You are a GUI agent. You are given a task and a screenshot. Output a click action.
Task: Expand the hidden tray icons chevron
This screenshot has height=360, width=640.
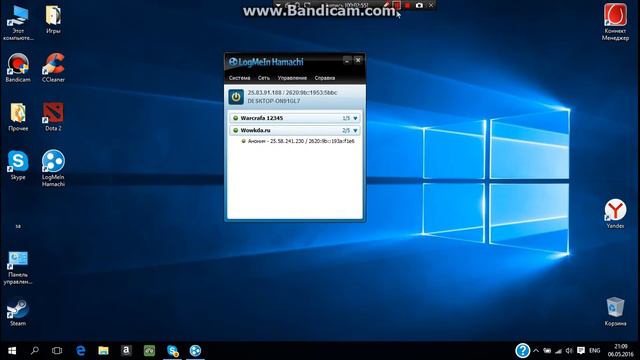pyautogui.click(x=536, y=351)
